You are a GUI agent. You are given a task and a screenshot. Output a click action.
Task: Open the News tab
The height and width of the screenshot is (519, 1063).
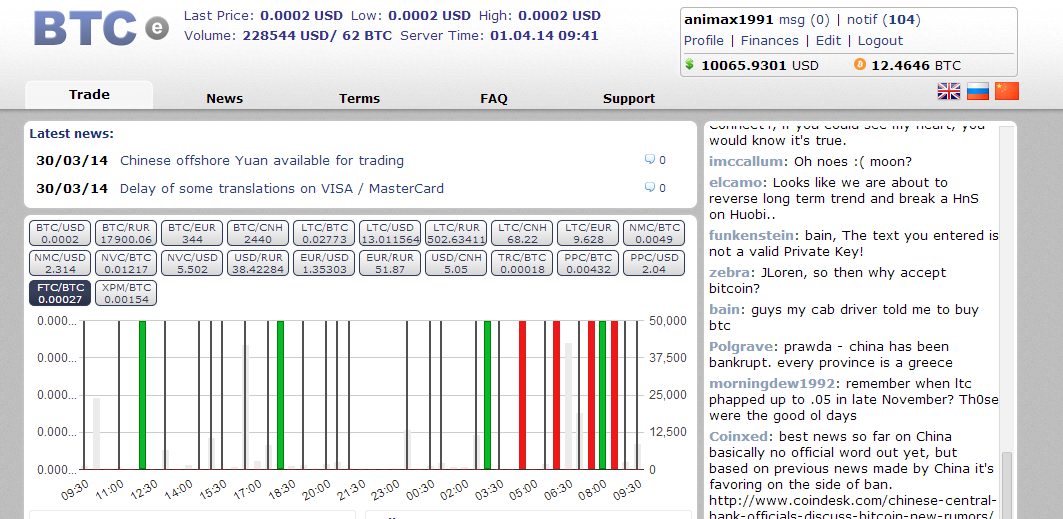click(x=224, y=98)
